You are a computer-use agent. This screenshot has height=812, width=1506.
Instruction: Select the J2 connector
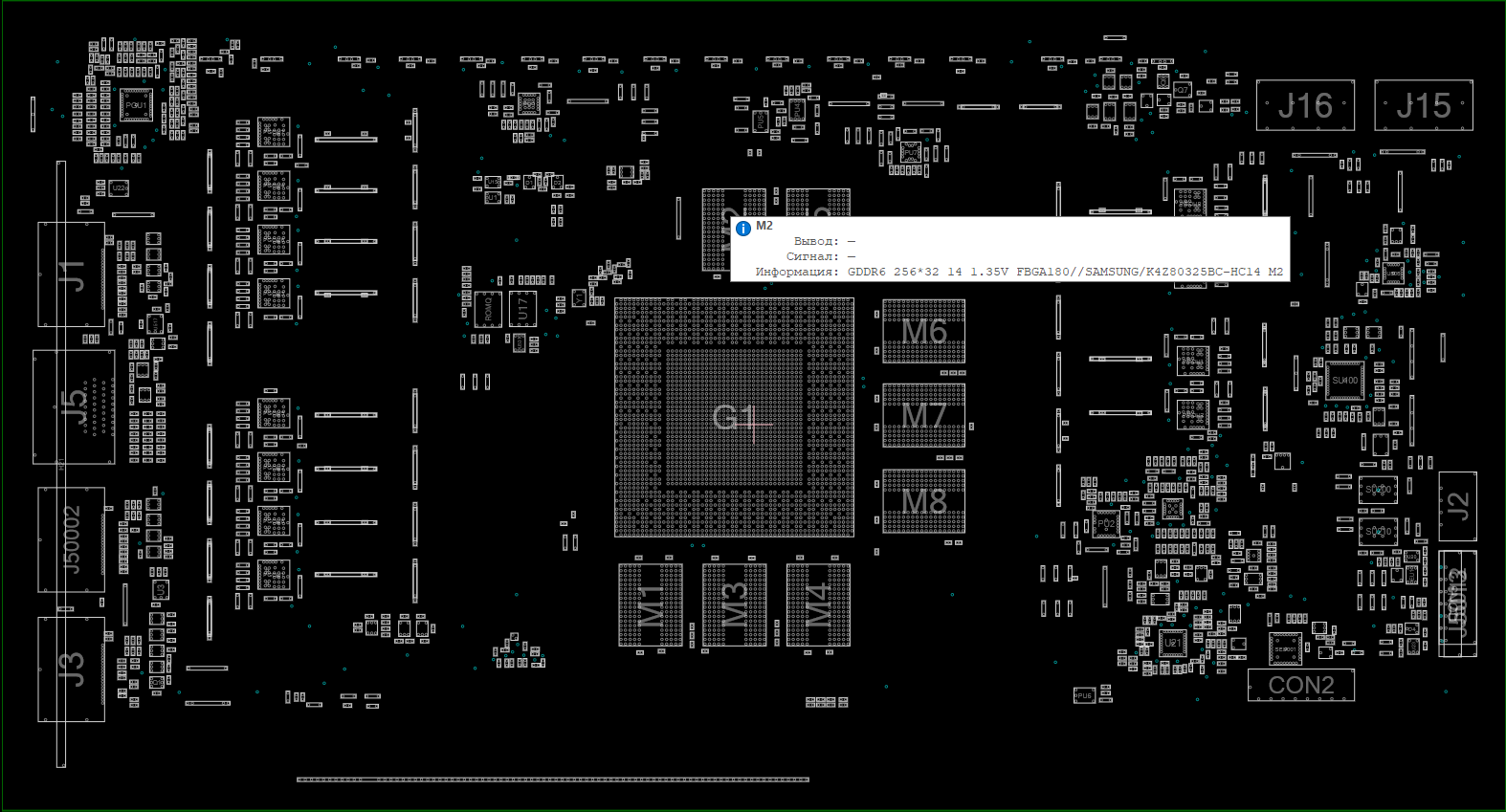coord(1457,506)
